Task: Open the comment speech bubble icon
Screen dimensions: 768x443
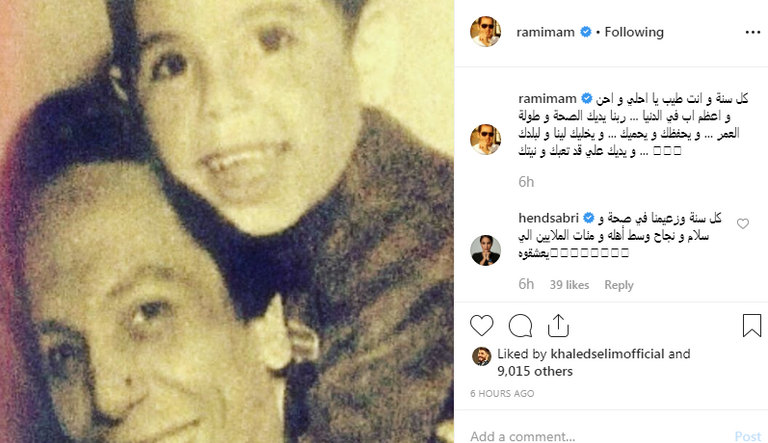Action: tap(520, 325)
